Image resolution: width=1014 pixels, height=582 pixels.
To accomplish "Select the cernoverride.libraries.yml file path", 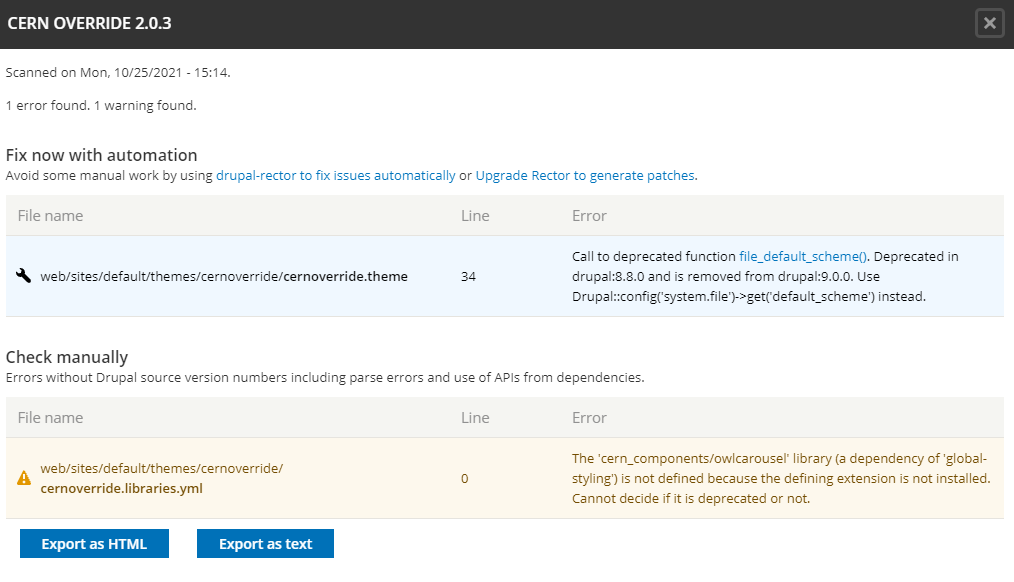I will (x=162, y=478).
